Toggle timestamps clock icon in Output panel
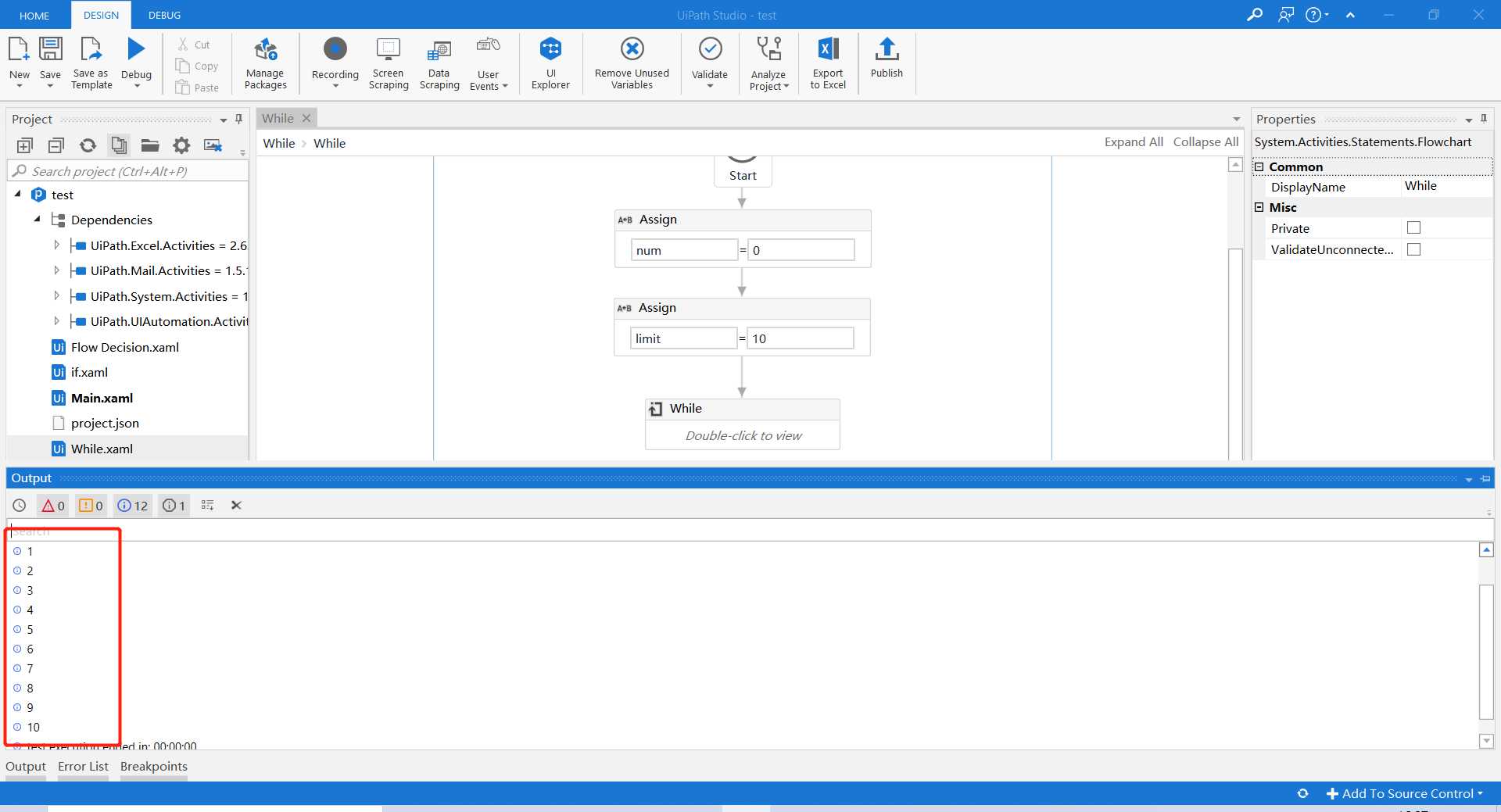1501x812 pixels. click(20, 506)
